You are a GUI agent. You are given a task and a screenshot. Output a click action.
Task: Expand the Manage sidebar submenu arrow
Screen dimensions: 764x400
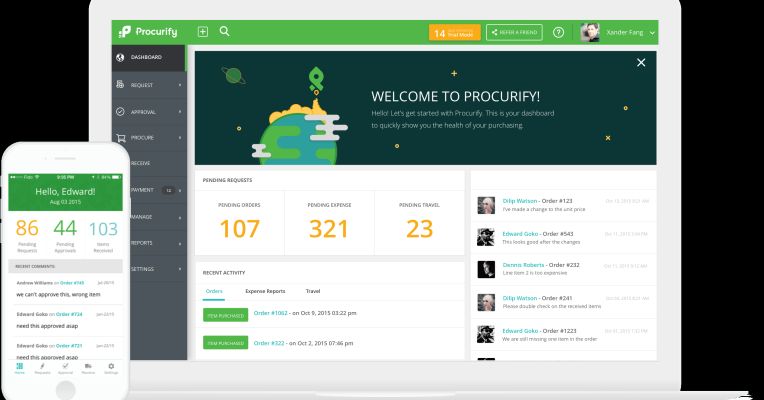click(x=180, y=217)
